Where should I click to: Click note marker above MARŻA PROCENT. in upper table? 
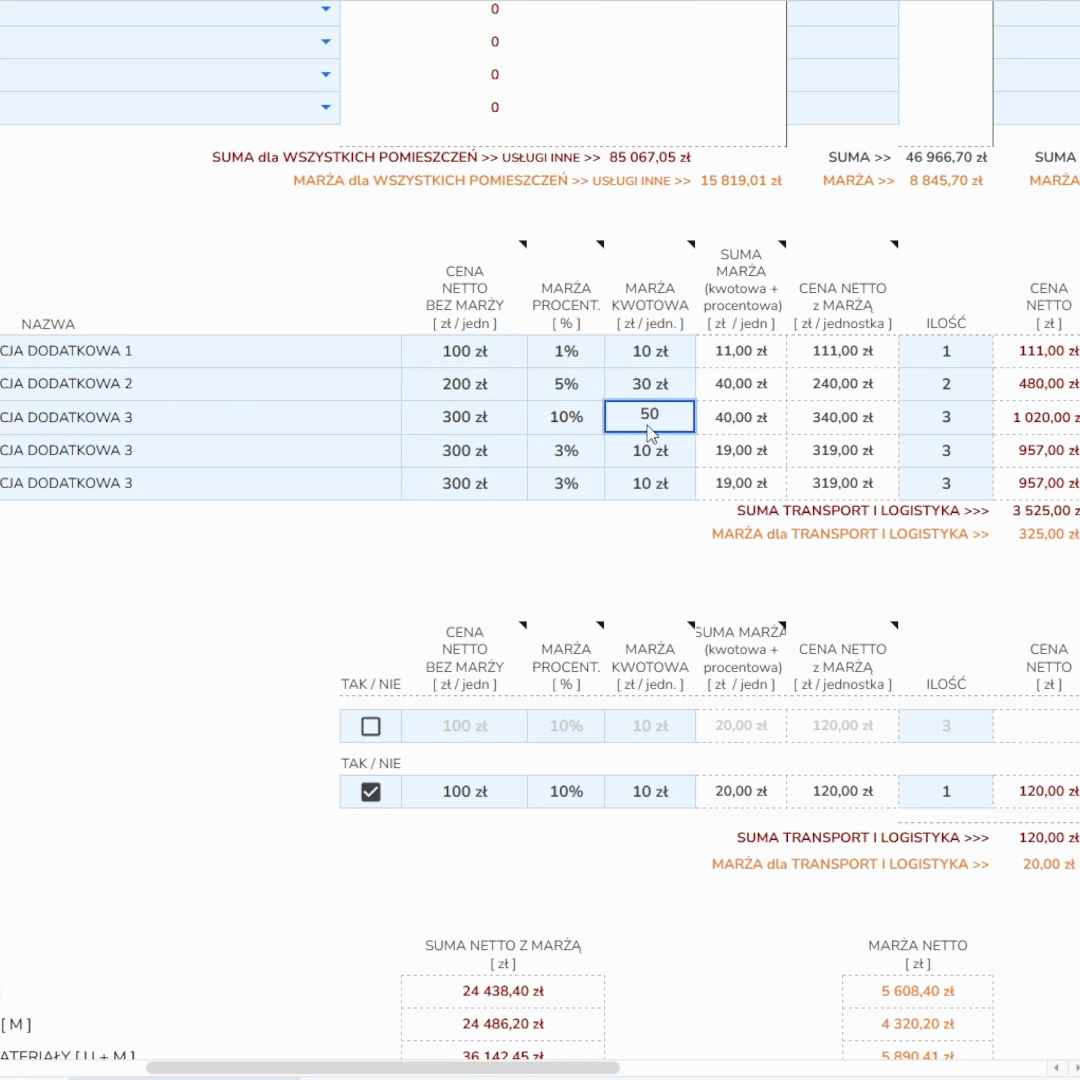pyautogui.click(x=600, y=244)
